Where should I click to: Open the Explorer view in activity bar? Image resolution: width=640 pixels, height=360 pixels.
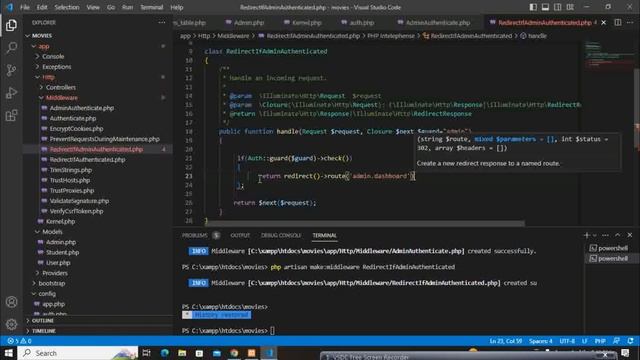[x=11, y=25]
